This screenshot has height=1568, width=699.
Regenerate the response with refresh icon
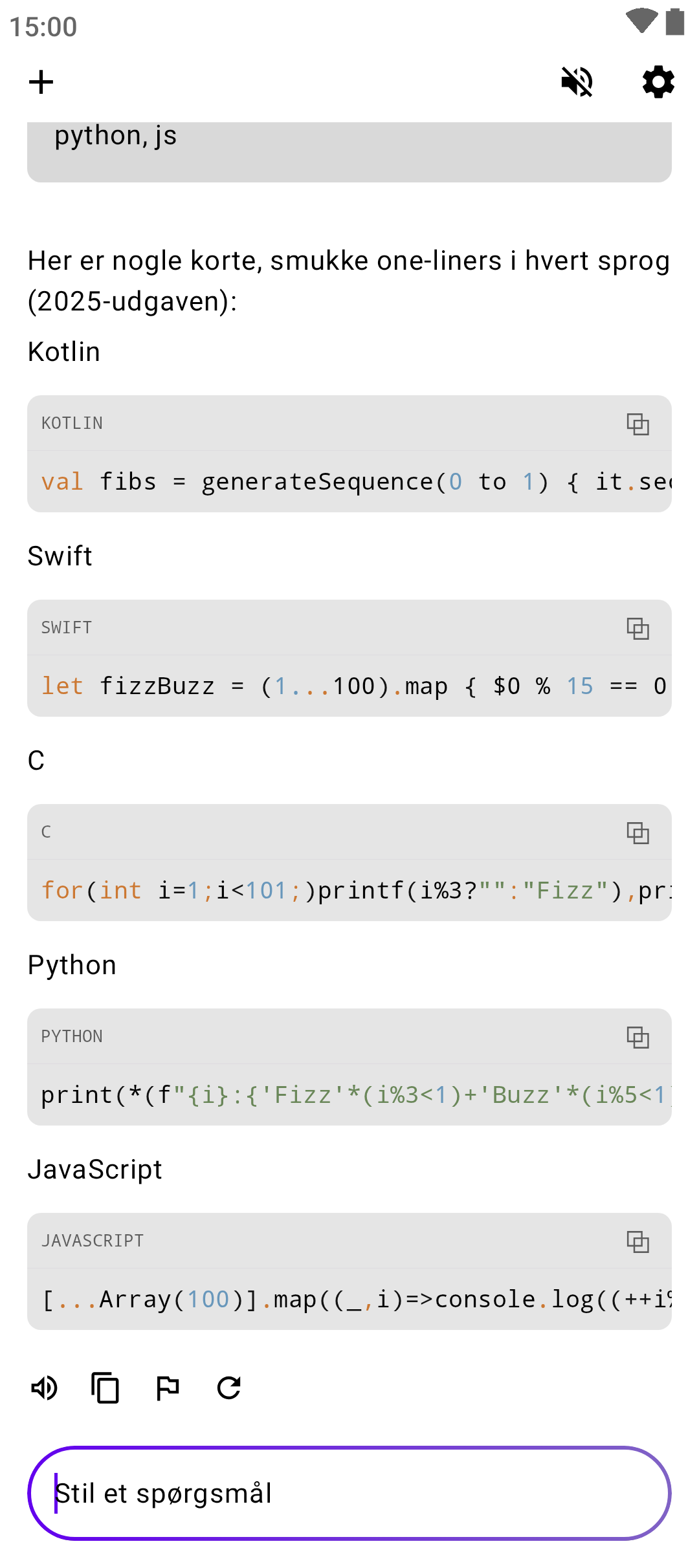coord(229,1388)
